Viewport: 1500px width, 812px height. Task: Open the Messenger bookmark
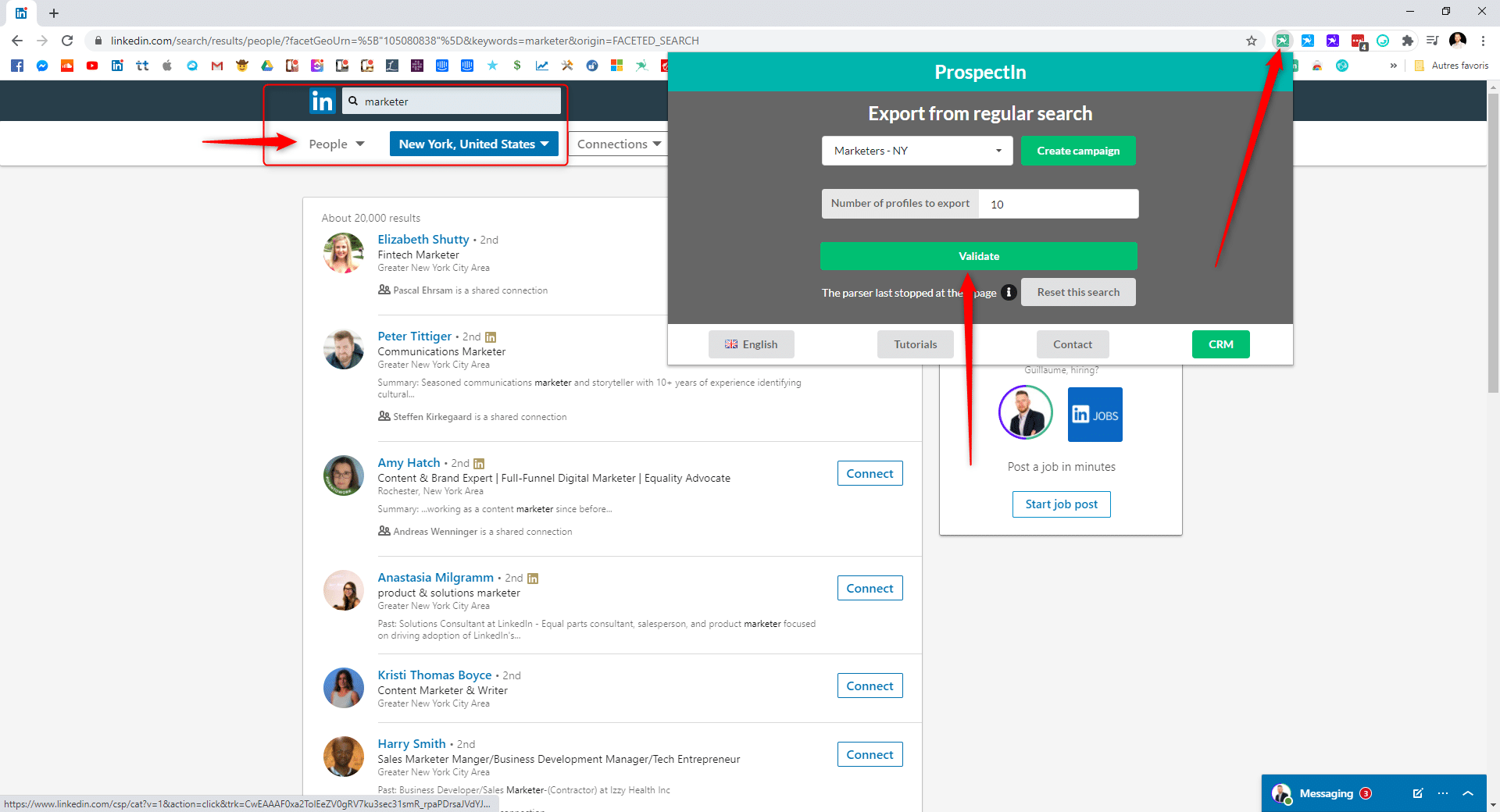tap(42, 66)
